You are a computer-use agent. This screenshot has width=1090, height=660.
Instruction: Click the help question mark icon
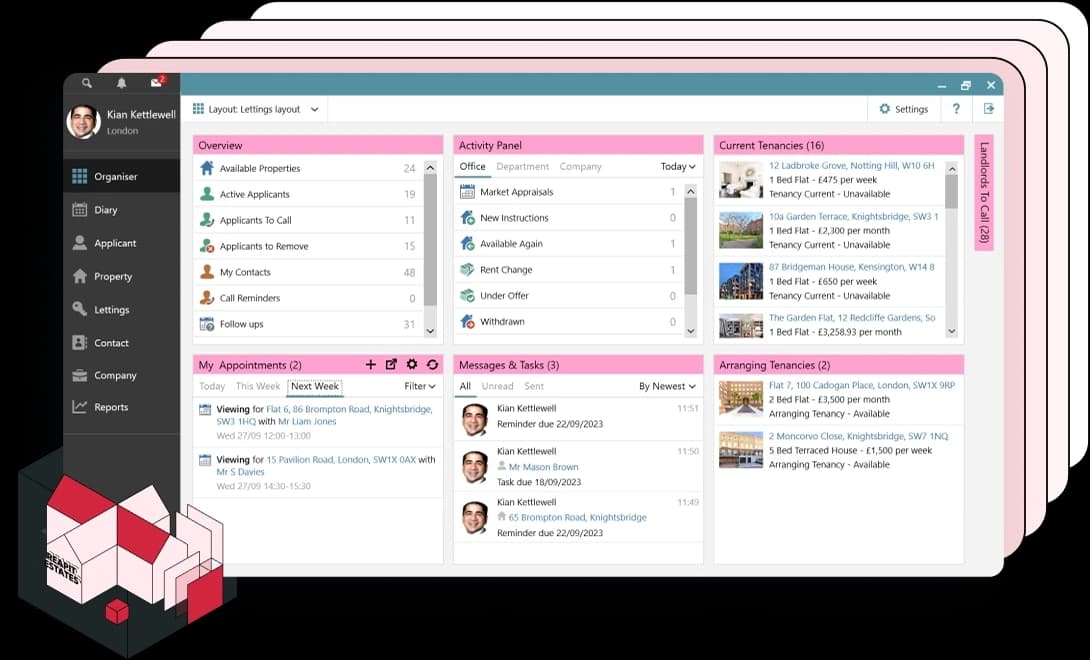(956, 108)
